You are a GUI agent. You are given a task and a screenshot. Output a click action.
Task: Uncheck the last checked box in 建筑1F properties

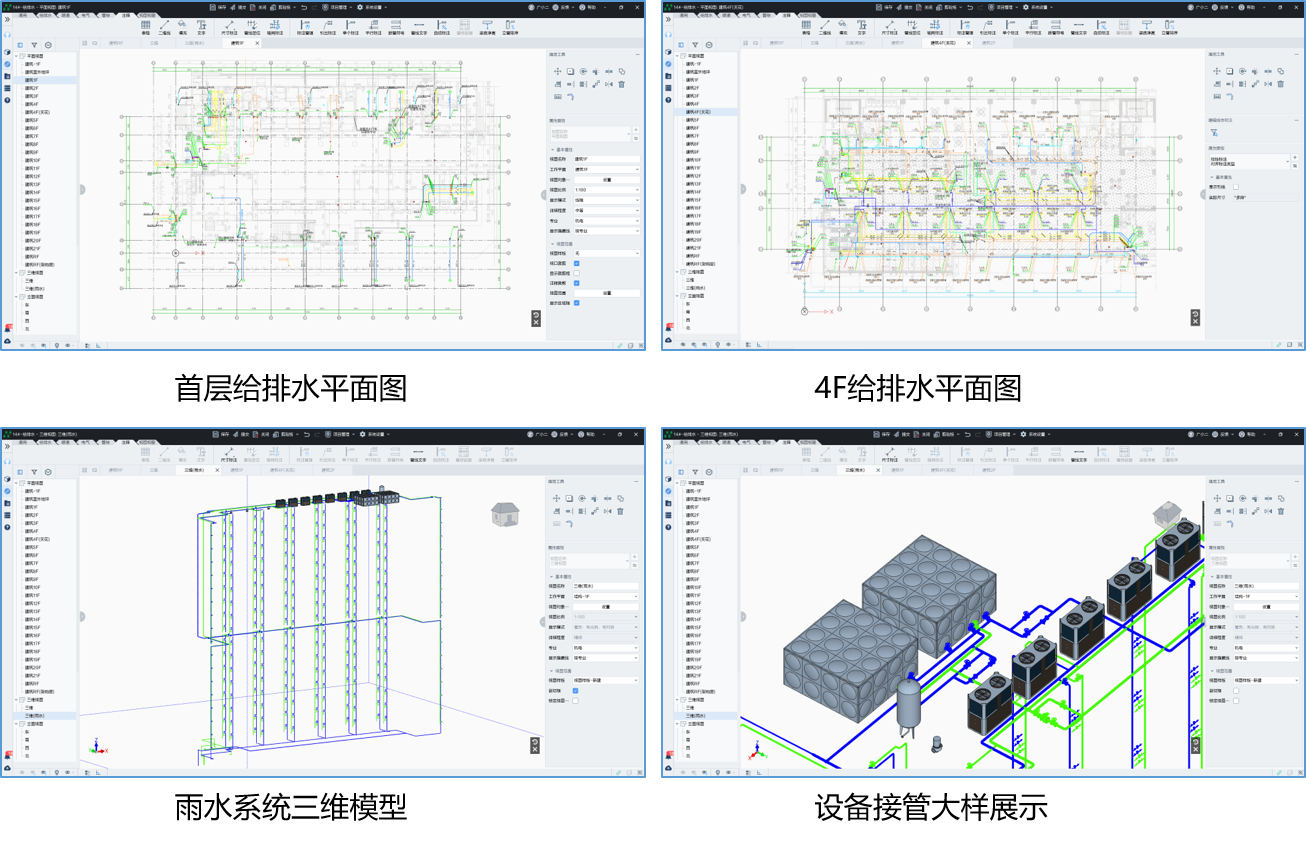[x=577, y=303]
